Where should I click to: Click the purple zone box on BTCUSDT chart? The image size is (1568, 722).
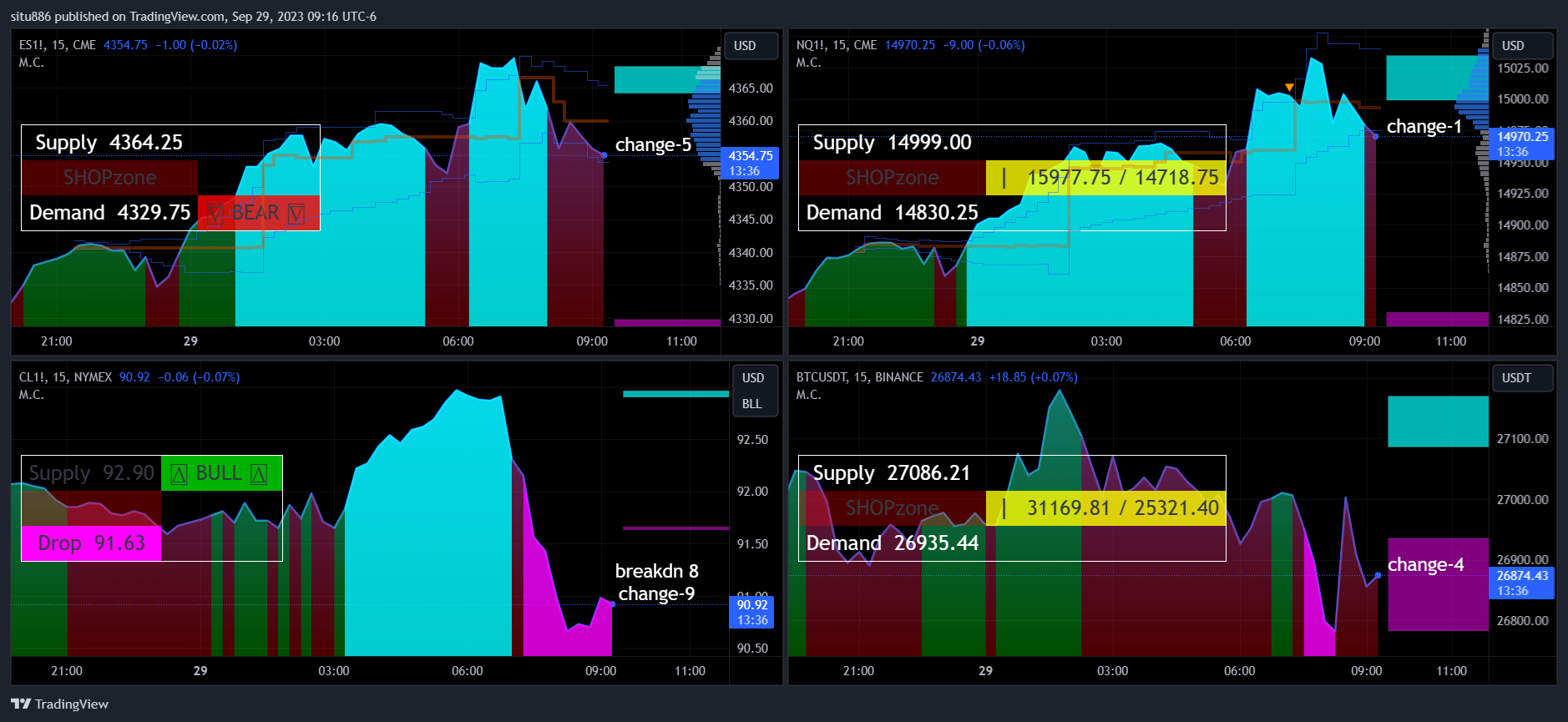click(1438, 584)
